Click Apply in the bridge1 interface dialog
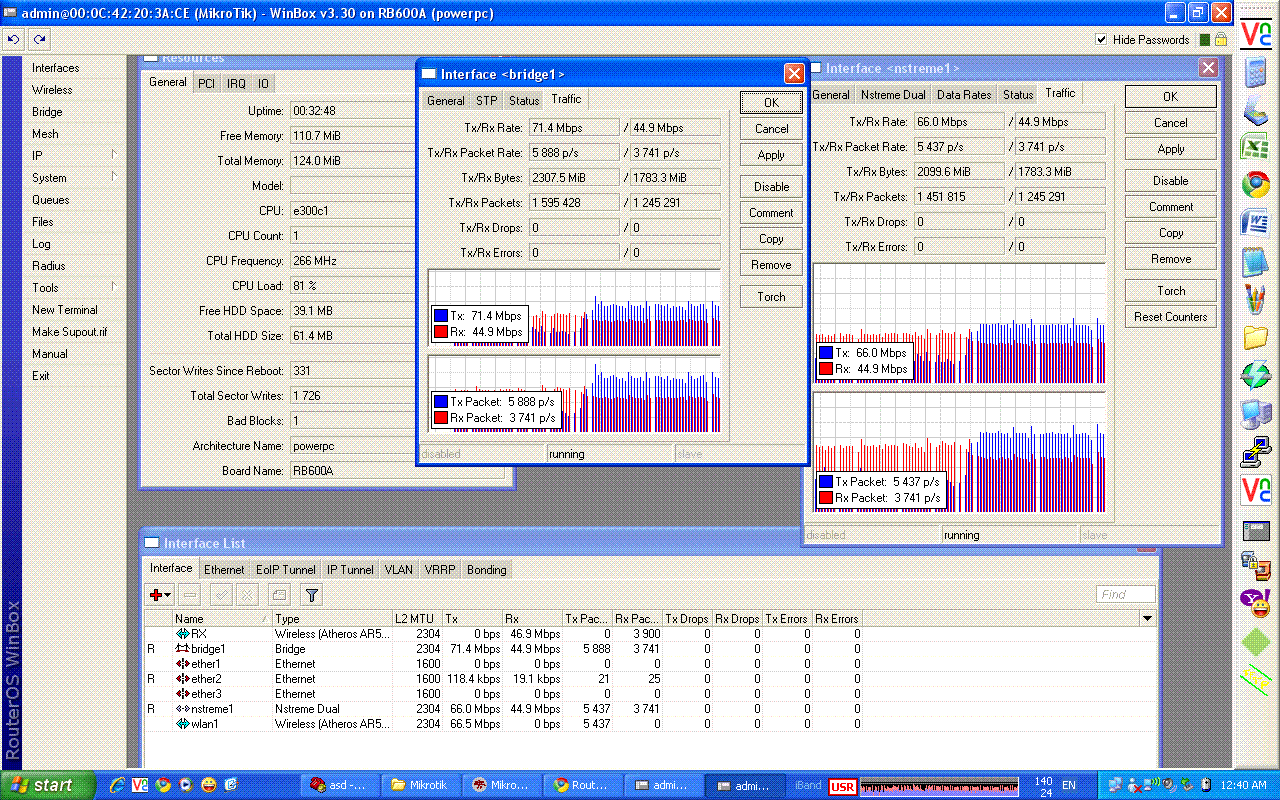The height and width of the screenshot is (800, 1280). tap(771, 155)
